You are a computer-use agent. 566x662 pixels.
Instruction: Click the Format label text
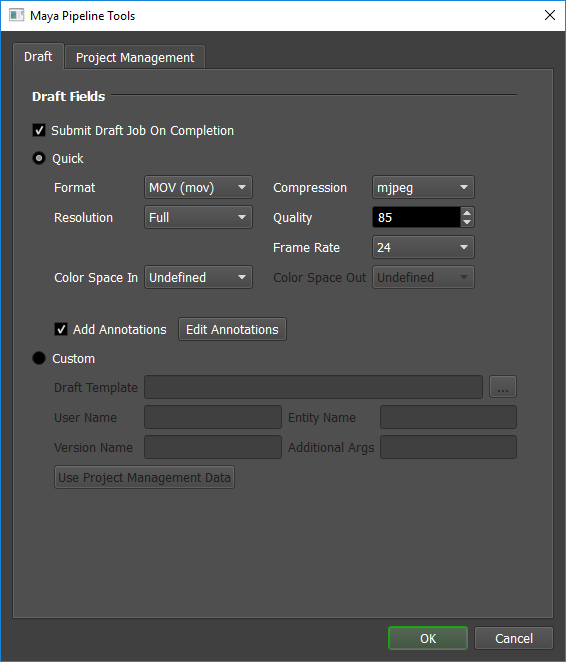[x=74, y=187]
